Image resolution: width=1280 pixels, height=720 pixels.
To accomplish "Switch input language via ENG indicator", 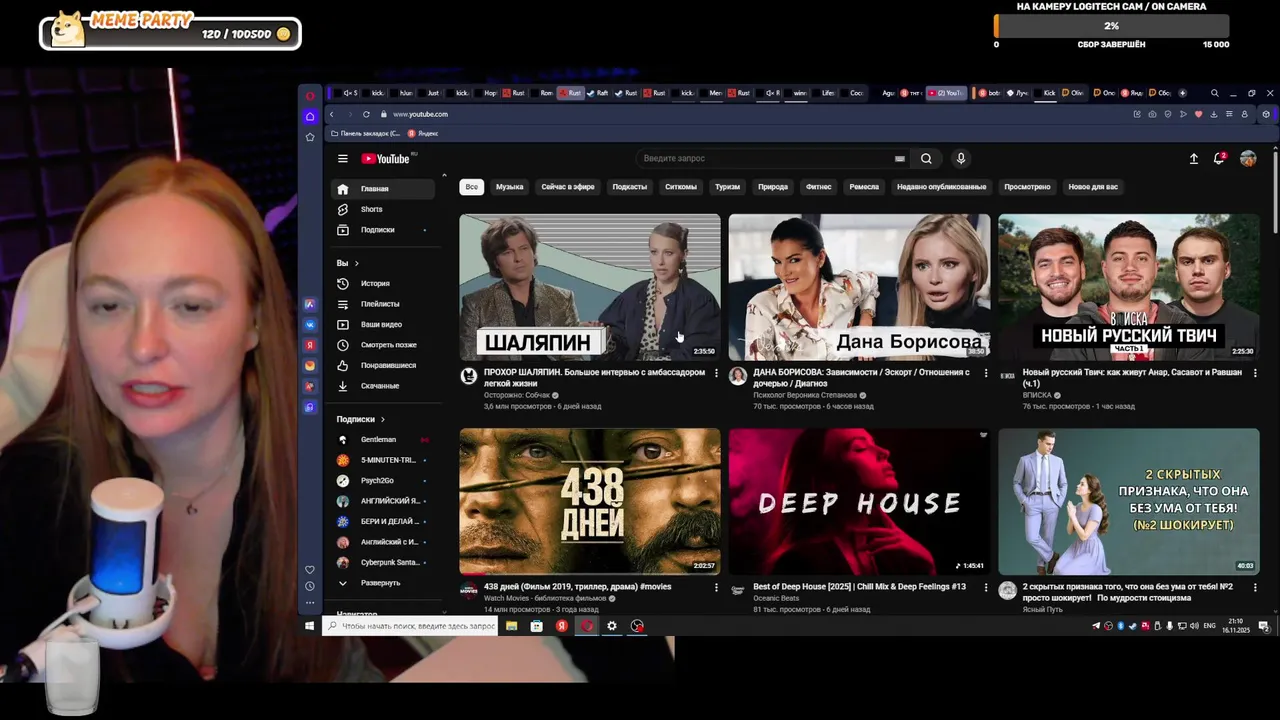I will (x=1209, y=626).
